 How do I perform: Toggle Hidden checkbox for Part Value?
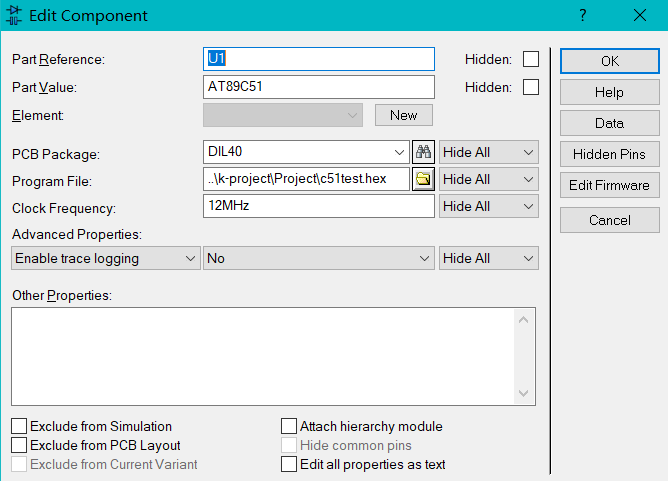531,87
